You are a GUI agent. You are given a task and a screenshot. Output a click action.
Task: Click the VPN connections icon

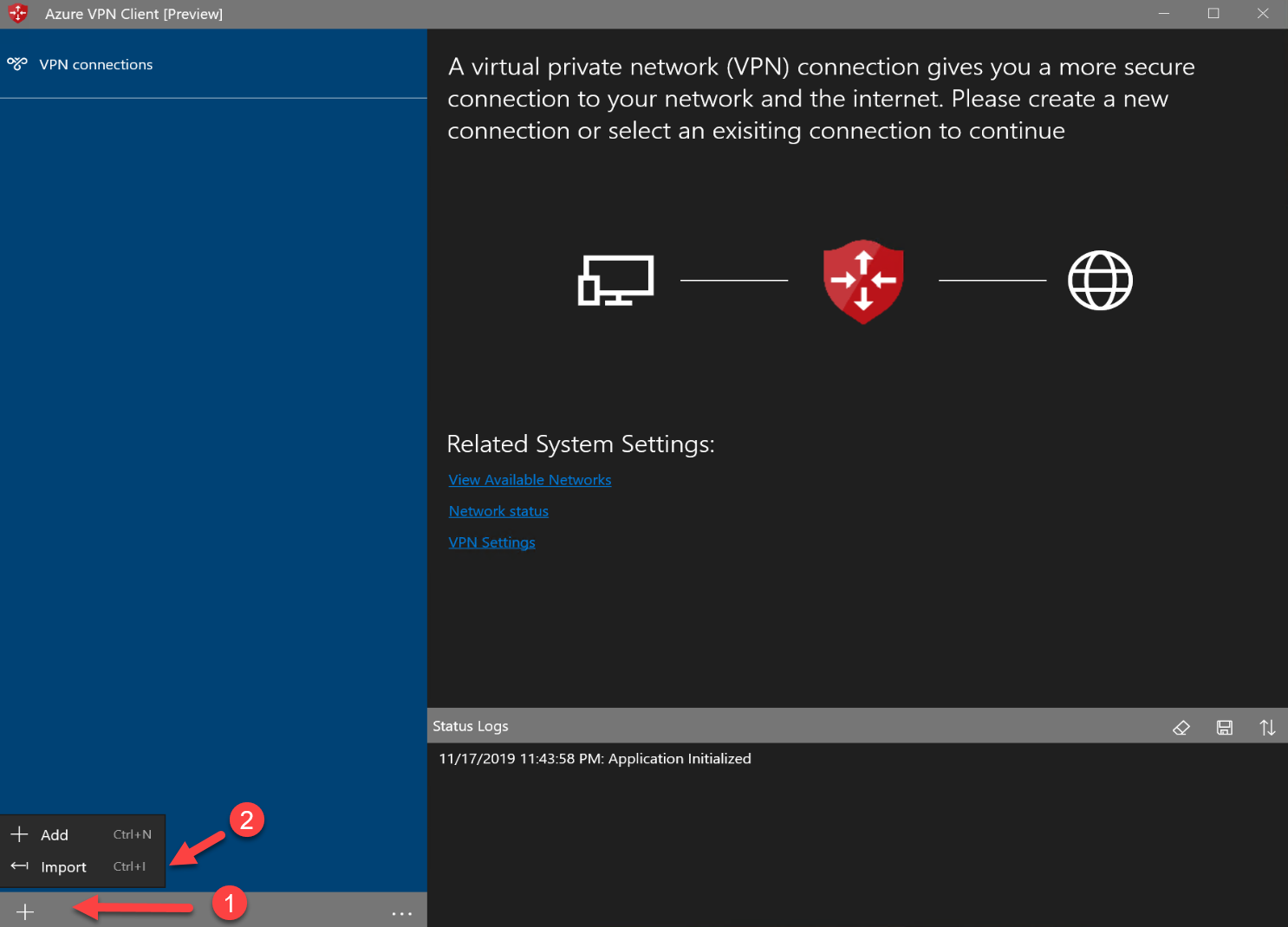(17, 64)
